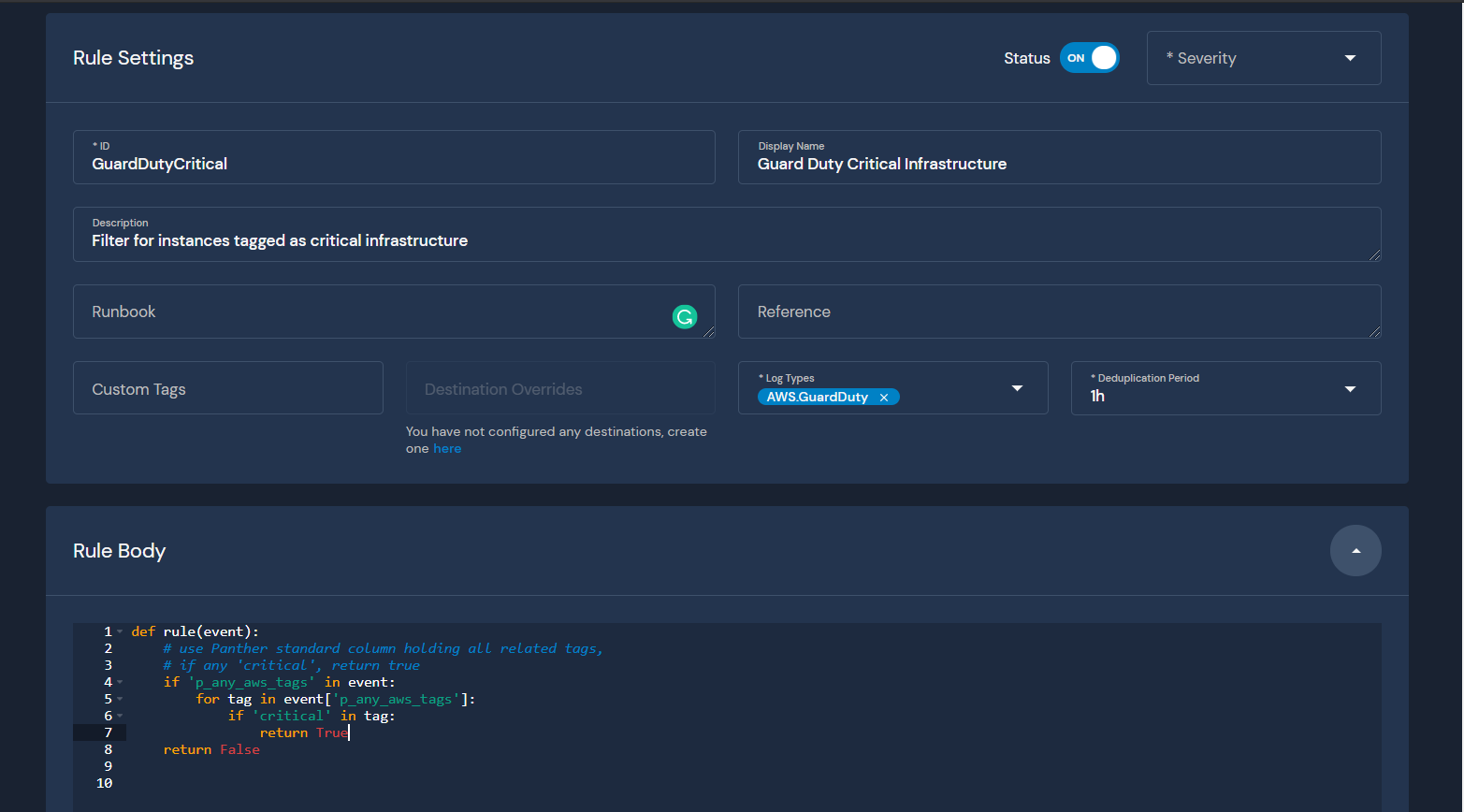Click the fold arrow beside line 1 def rule
Screen dimensions: 1464x812
[120, 631]
